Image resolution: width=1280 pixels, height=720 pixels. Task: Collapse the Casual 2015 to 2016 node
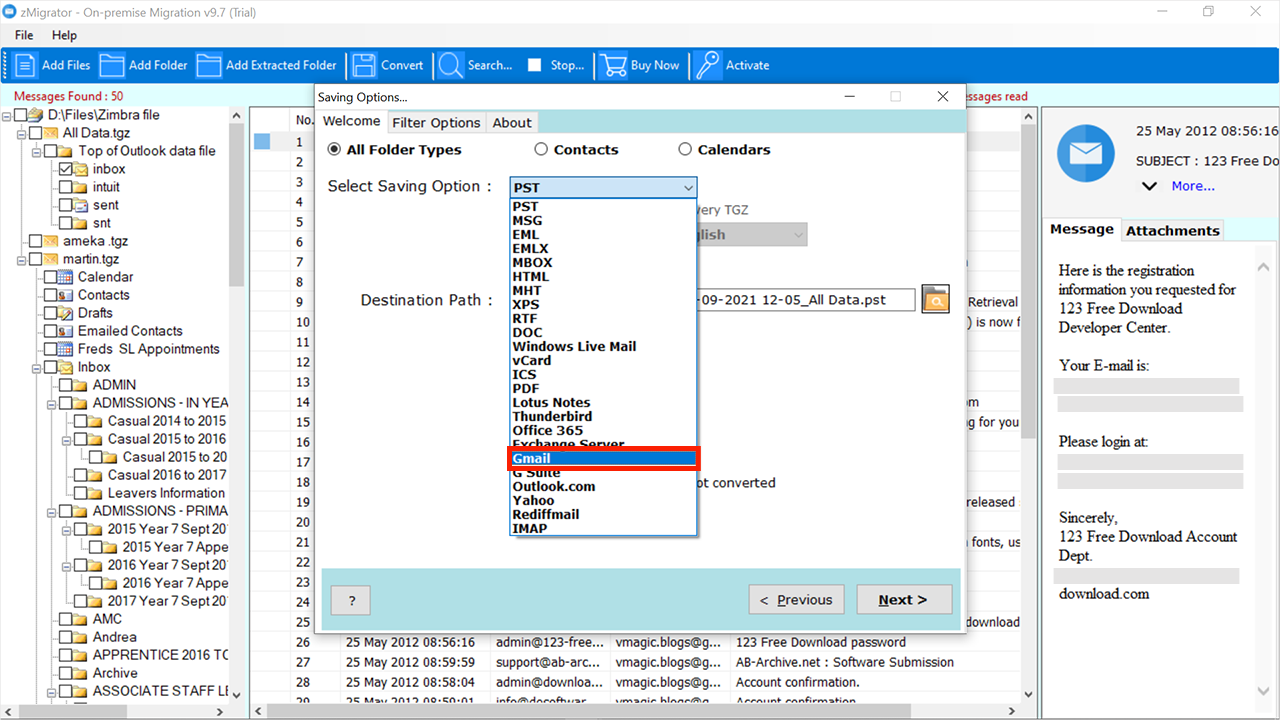(x=67, y=439)
